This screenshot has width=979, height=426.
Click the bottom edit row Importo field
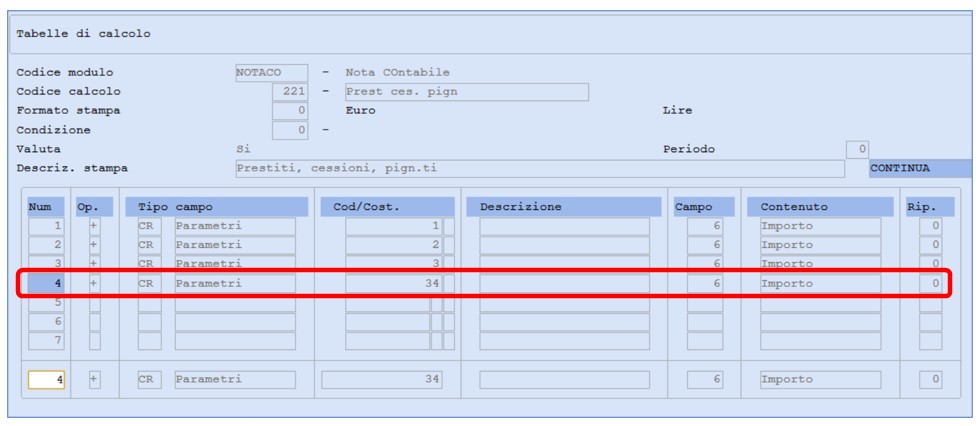pos(820,379)
